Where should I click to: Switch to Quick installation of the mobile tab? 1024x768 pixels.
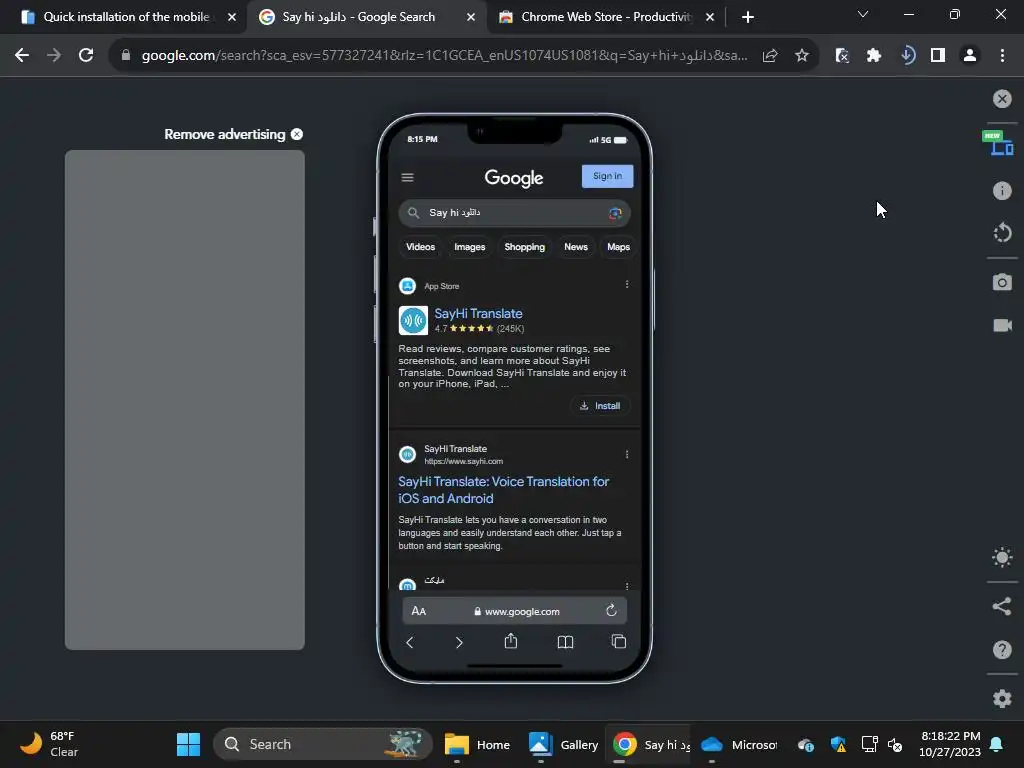point(124,17)
